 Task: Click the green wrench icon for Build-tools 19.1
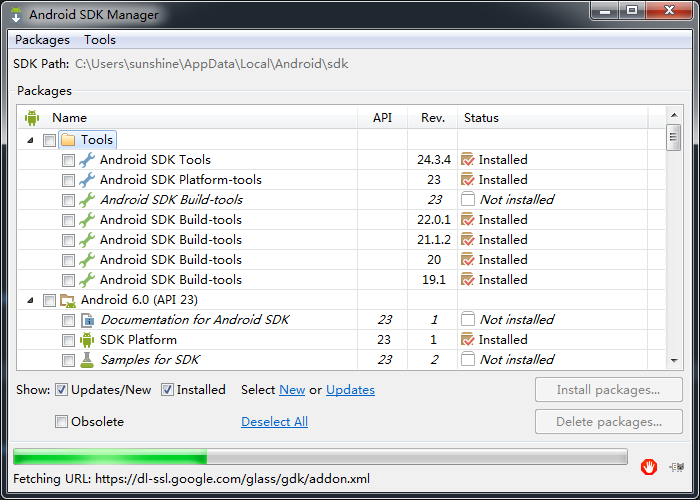coord(87,280)
